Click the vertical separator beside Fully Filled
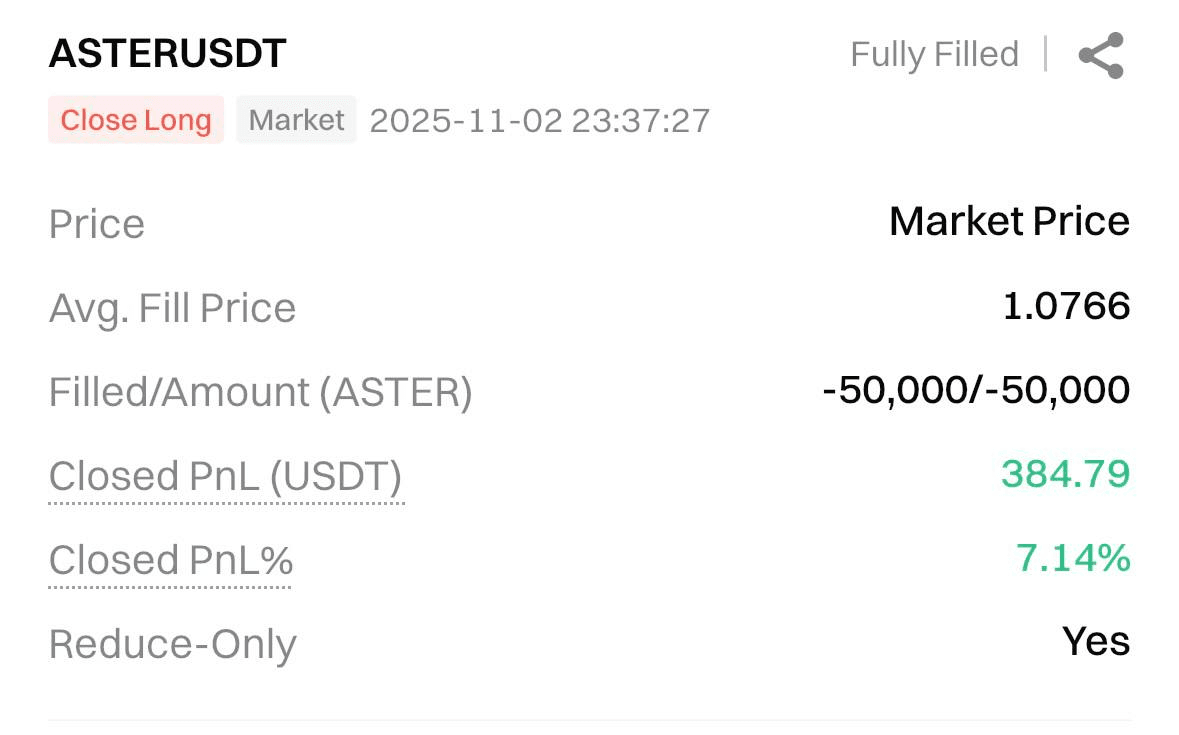 click(x=1046, y=54)
